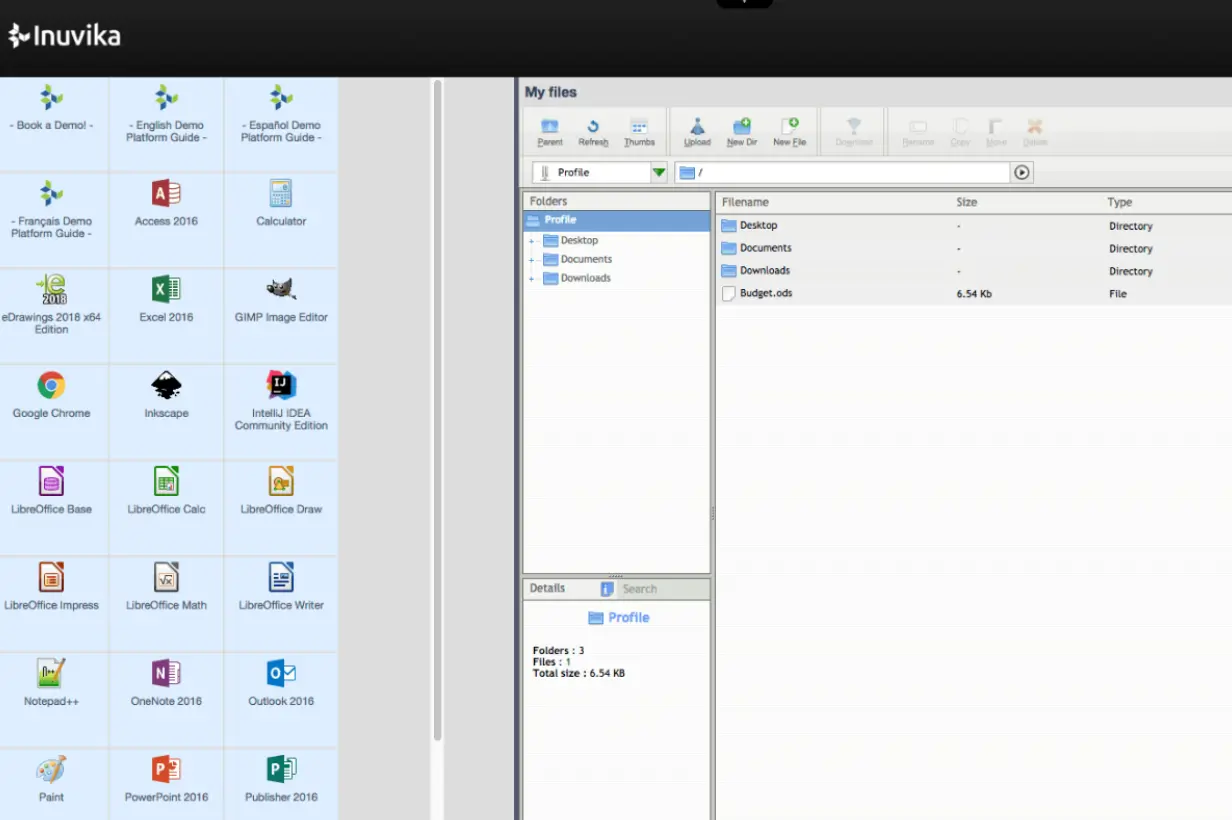Sort by the Type column header
The width and height of the screenshot is (1232, 820).
click(x=1120, y=202)
